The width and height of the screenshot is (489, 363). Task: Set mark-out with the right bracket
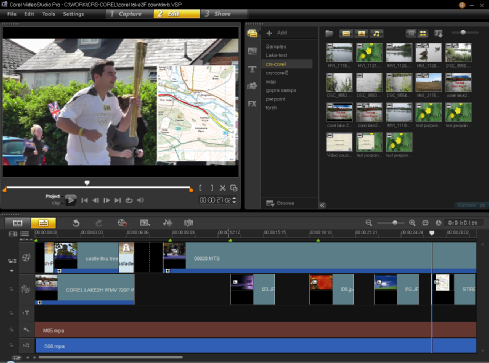tap(212, 188)
